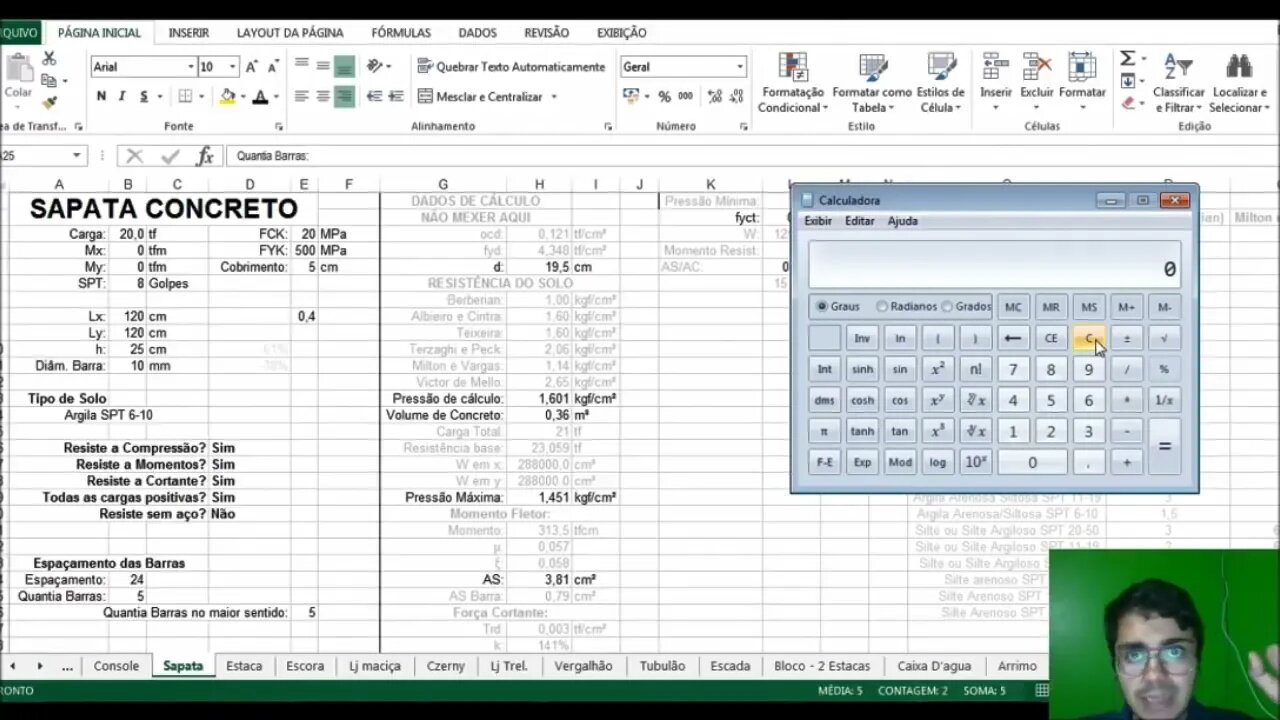Open the LAYOUT DA PÁGINA tab
Image resolution: width=1280 pixels, height=720 pixels.
[290, 33]
